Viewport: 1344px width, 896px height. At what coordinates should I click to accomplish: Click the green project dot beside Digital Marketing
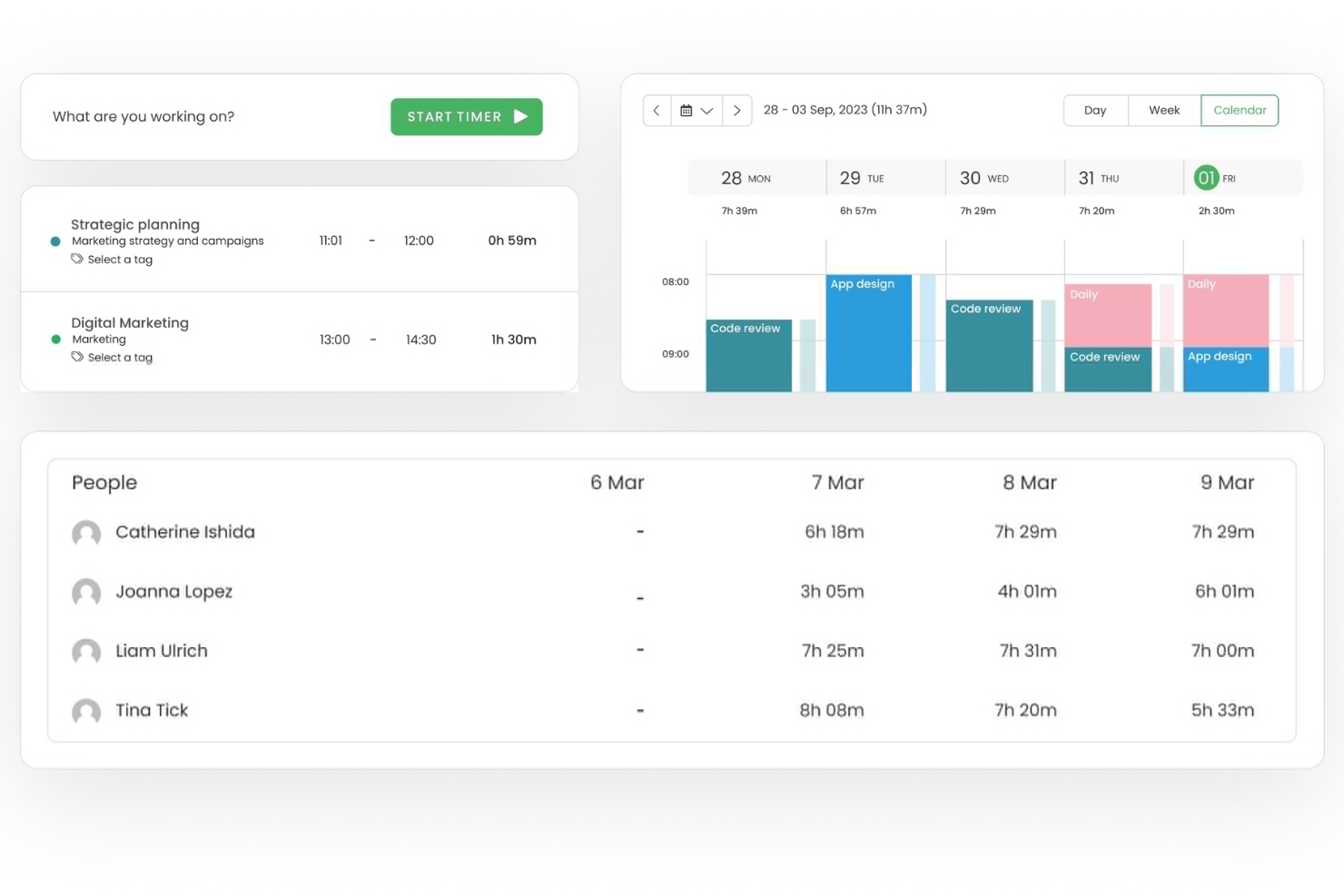point(55,339)
